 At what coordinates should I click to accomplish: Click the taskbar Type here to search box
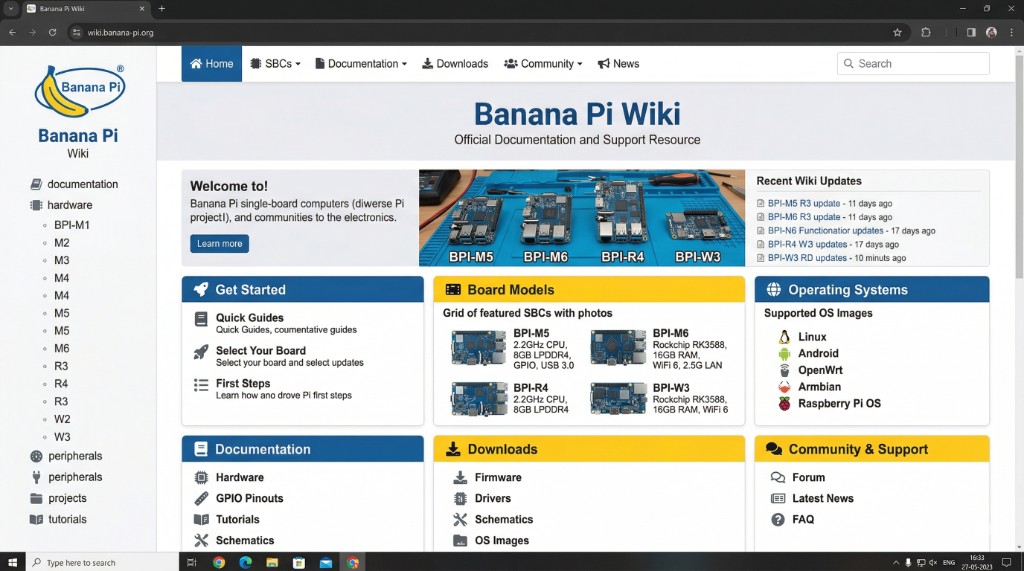[x=102, y=562]
